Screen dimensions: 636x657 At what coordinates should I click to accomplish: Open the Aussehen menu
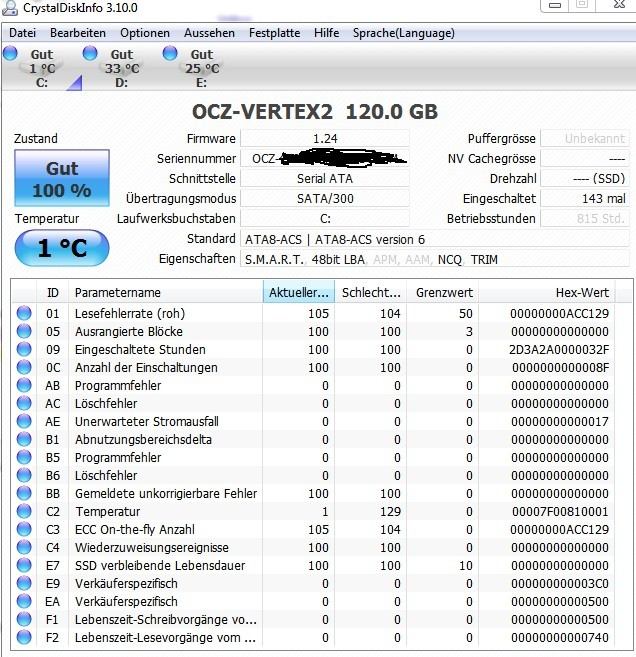tap(209, 33)
